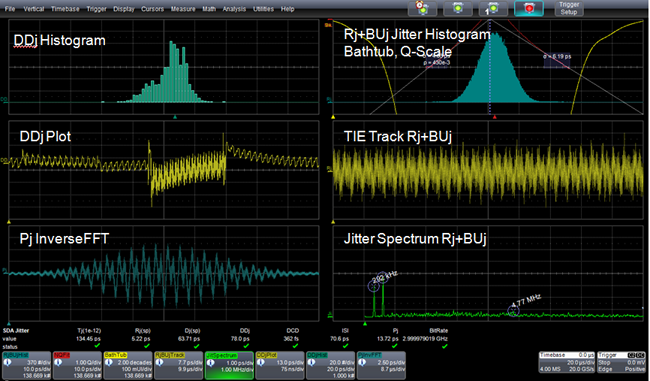Viewport: 650px width, 381px height.
Task: Open the Trigger descriptor box
Action: coord(621,362)
